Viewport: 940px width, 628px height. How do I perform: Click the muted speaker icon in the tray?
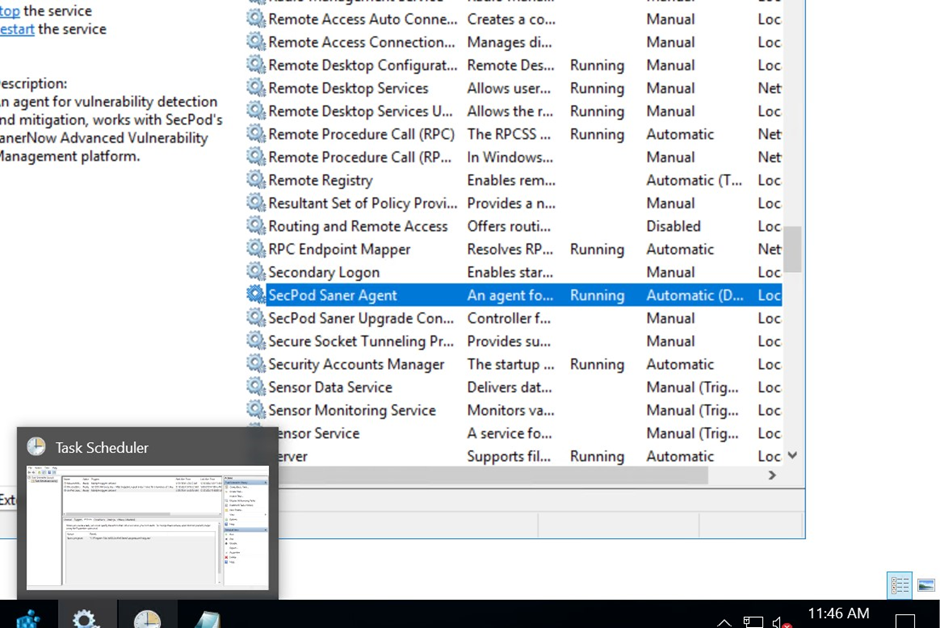tap(782, 623)
